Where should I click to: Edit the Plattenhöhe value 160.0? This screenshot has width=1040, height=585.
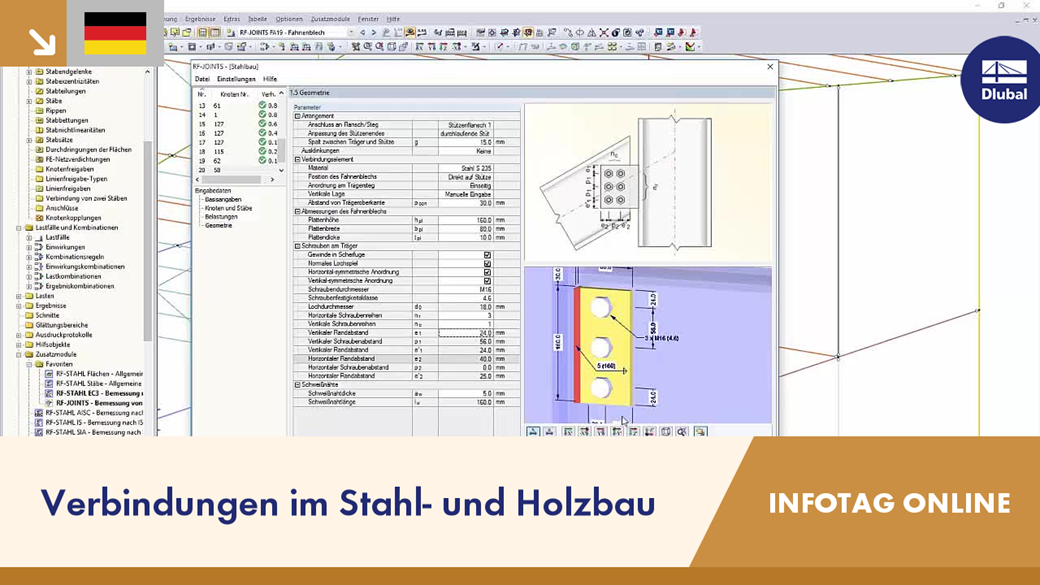[466, 220]
